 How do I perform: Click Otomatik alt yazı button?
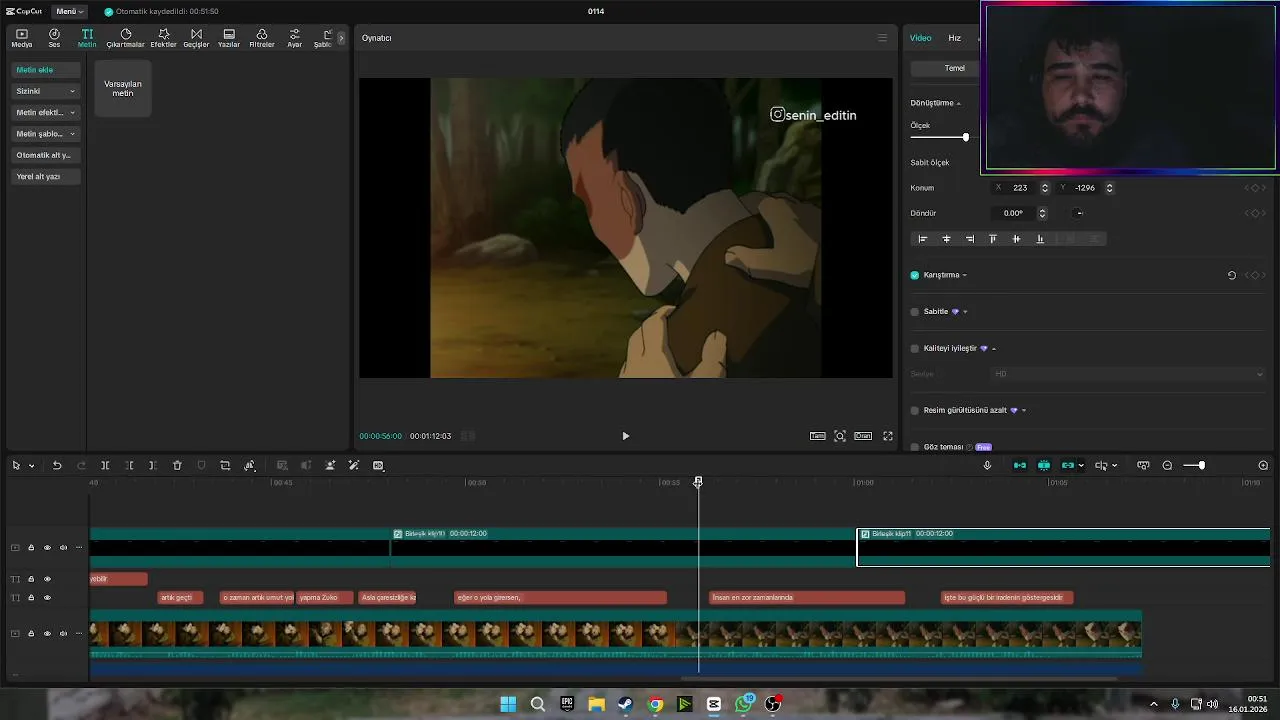coord(46,155)
